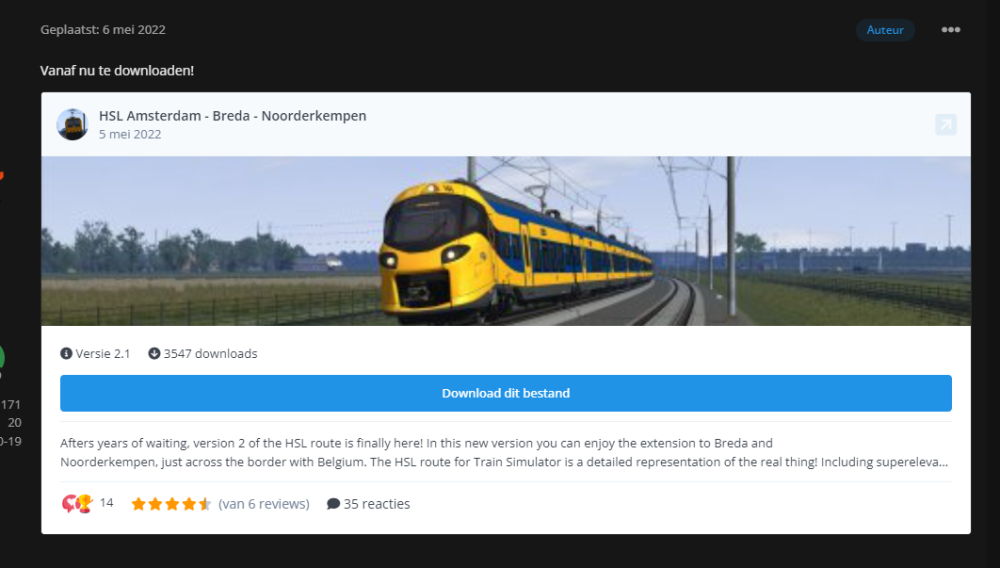1000x568 pixels.
Task: Click the first star in the rating
Action: coord(138,504)
